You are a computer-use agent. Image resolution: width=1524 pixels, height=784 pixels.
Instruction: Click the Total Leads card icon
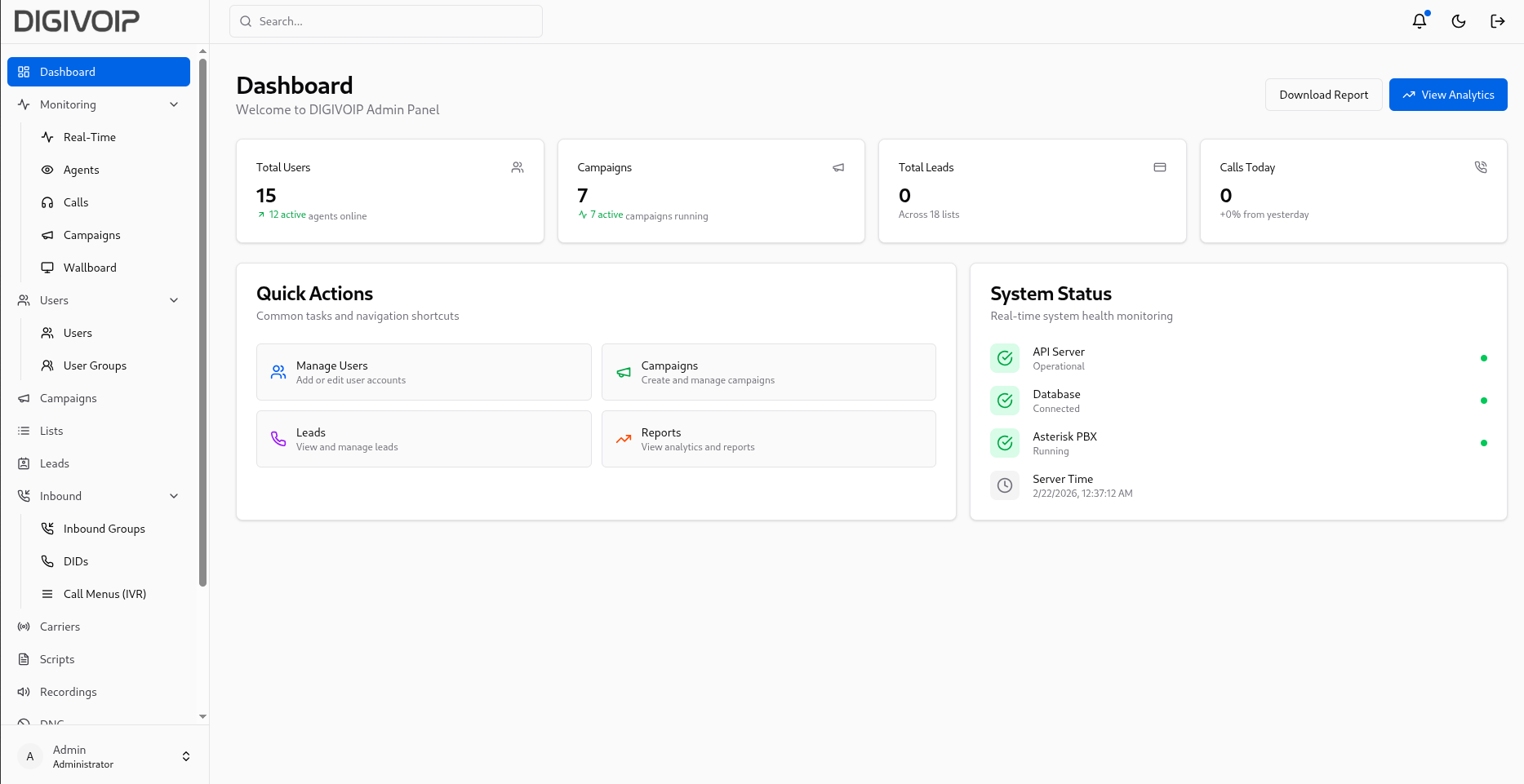click(x=1160, y=167)
